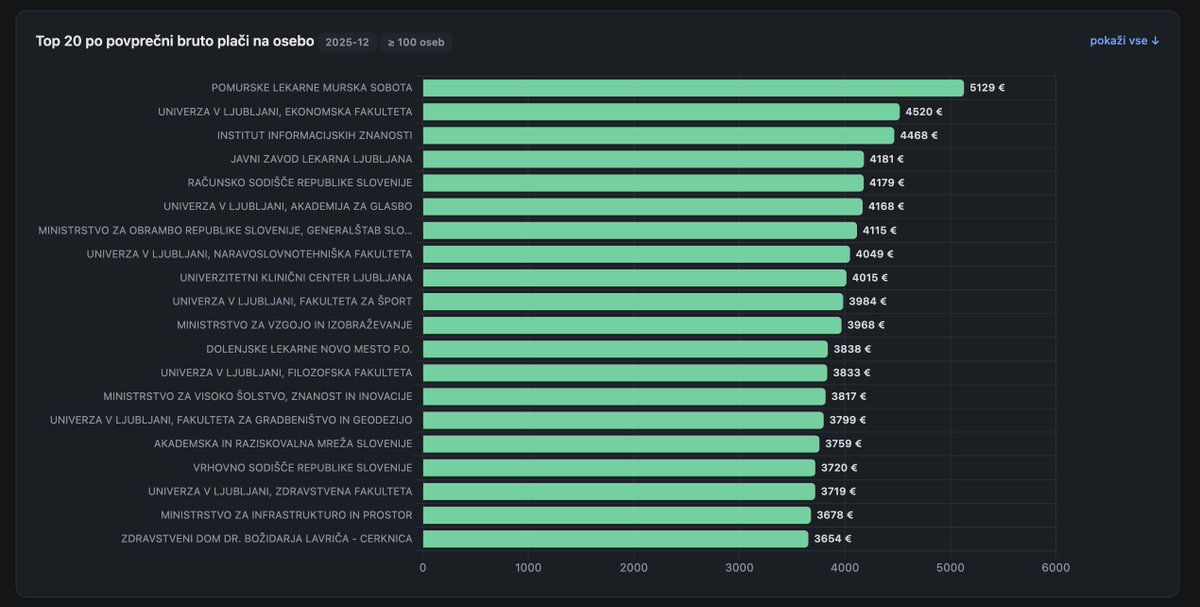Click the value '3968 €'
Image resolution: width=1200 pixels, height=607 pixels.
(866, 325)
